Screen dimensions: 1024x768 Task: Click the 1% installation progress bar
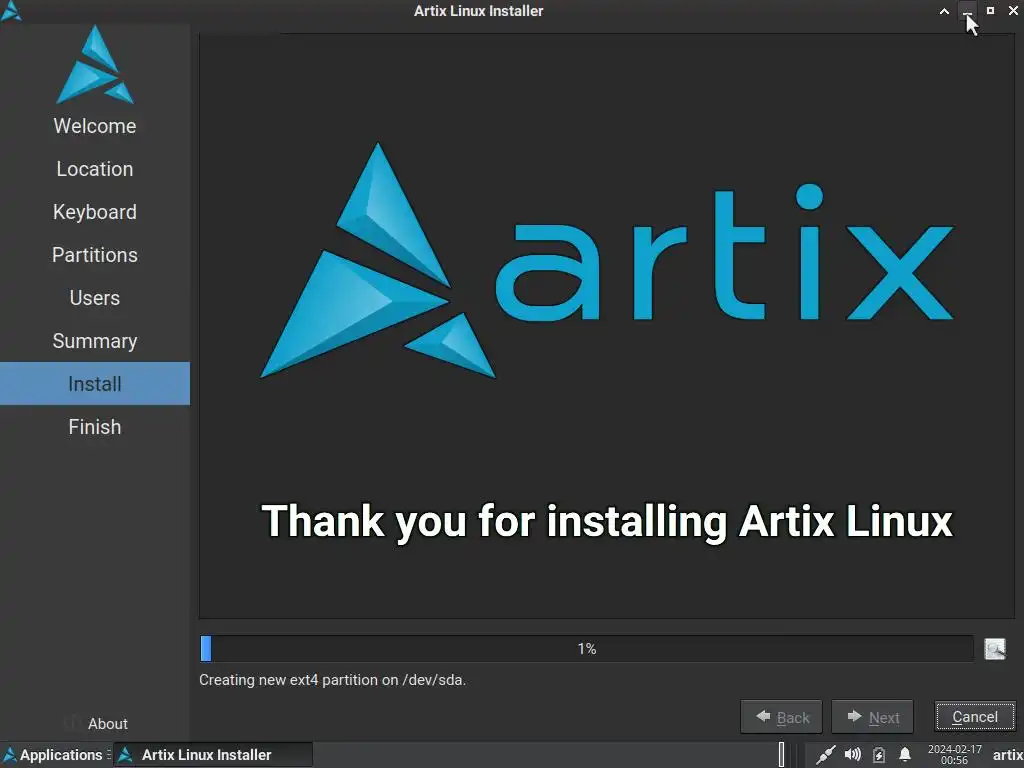[586, 648]
